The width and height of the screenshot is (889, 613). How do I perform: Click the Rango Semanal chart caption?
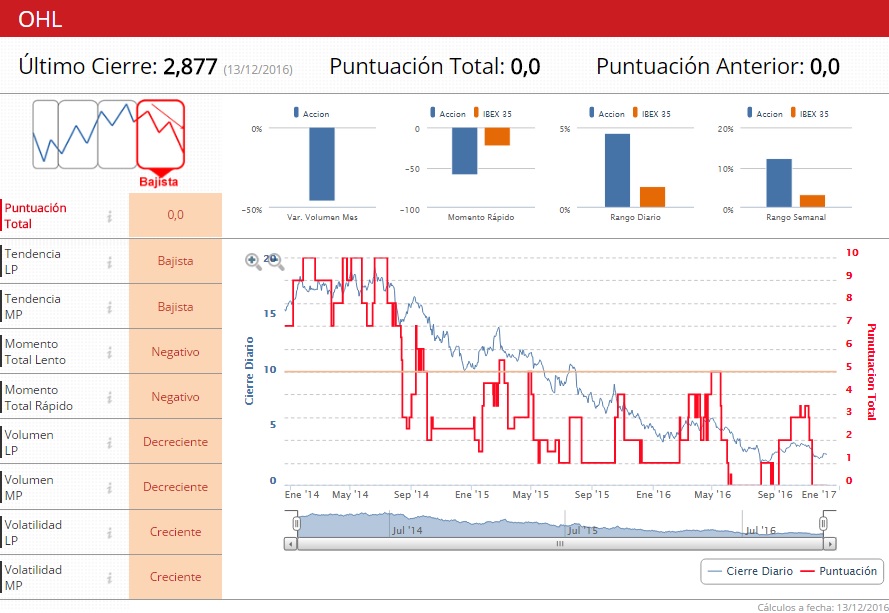[796, 217]
